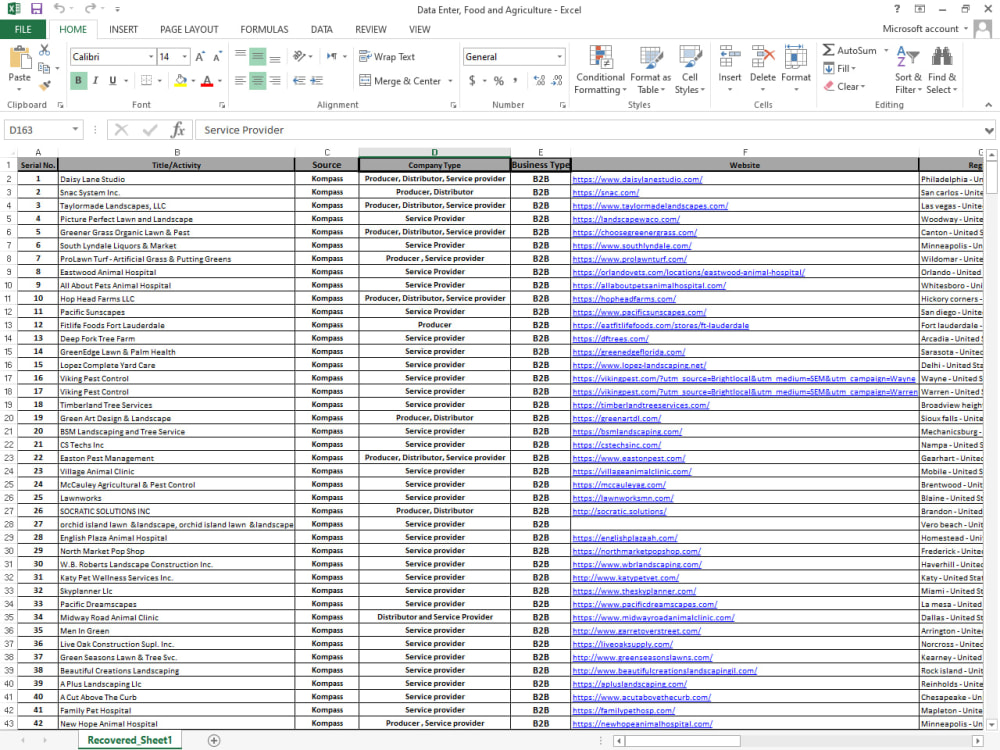Apply Comma Style format
This screenshot has width=1000, height=750.
pos(515,80)
